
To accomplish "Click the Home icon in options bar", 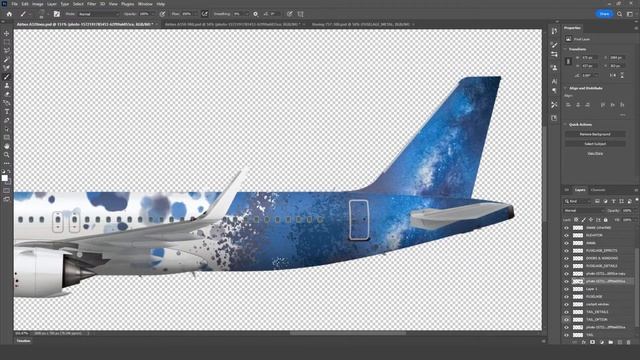I will pos(9,14).
